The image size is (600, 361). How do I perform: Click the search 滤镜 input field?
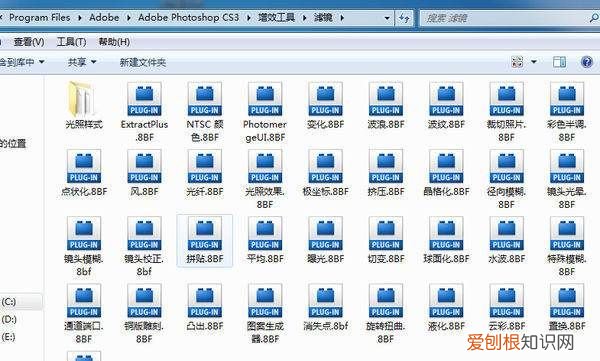tap(509, 18)
